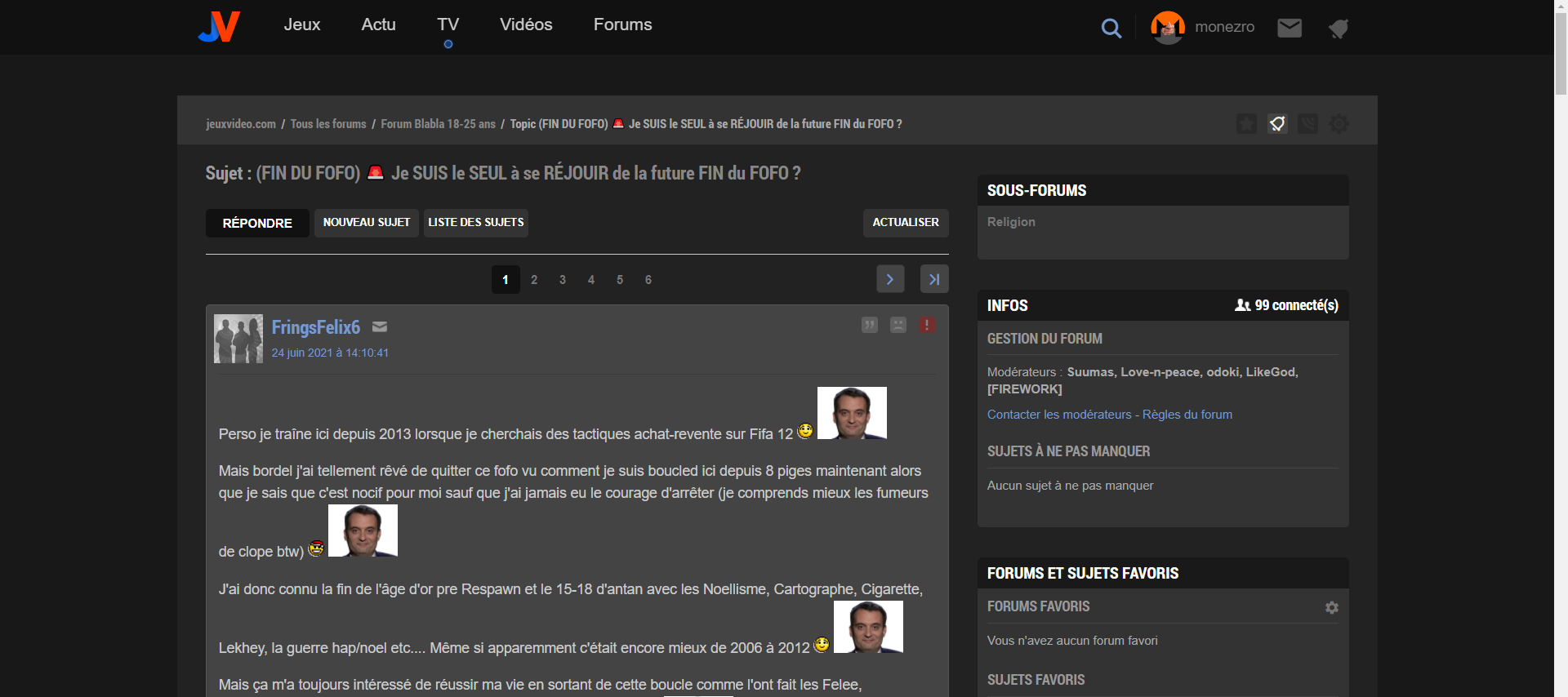Open notifications bell in top bar

pos(1338,29)
